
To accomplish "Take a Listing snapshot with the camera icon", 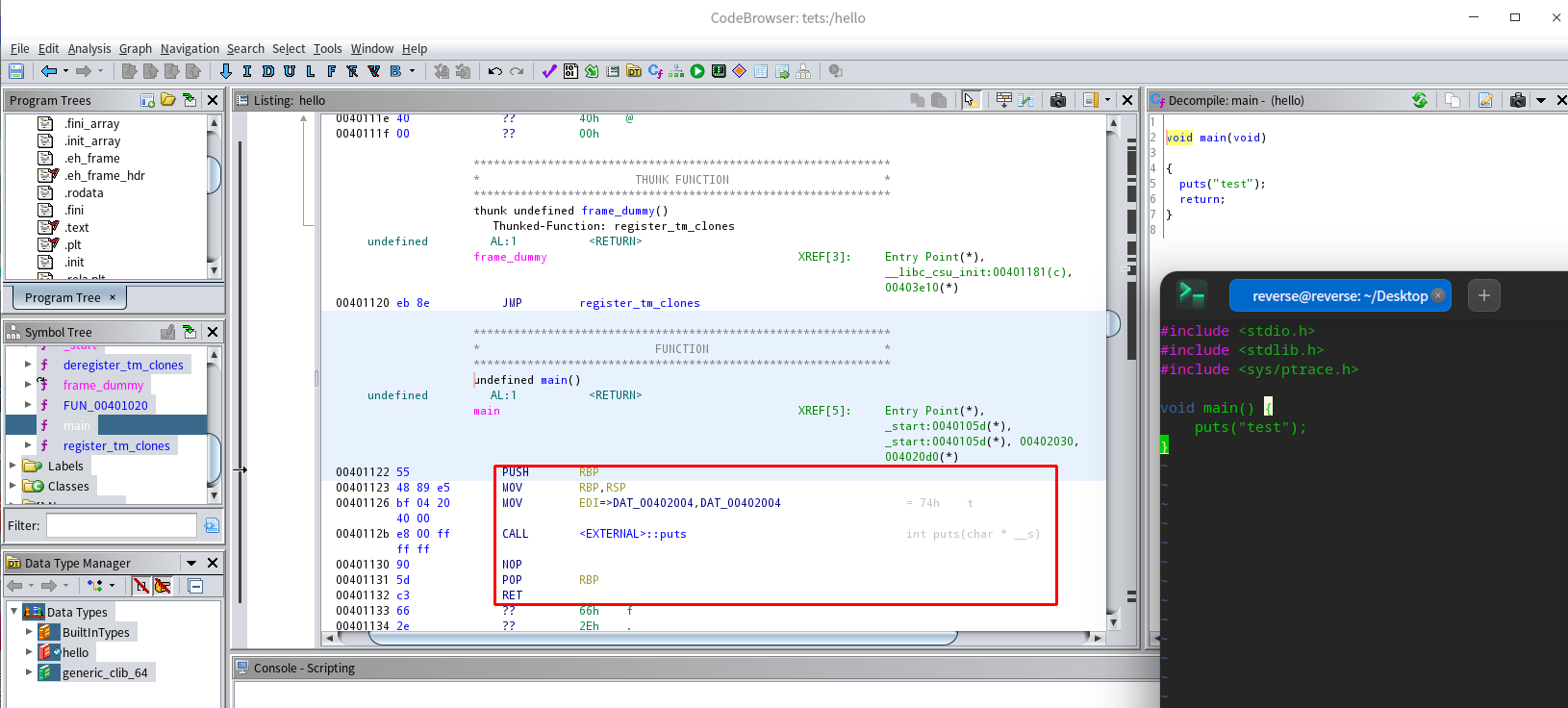I will (x=1058, y=100).
